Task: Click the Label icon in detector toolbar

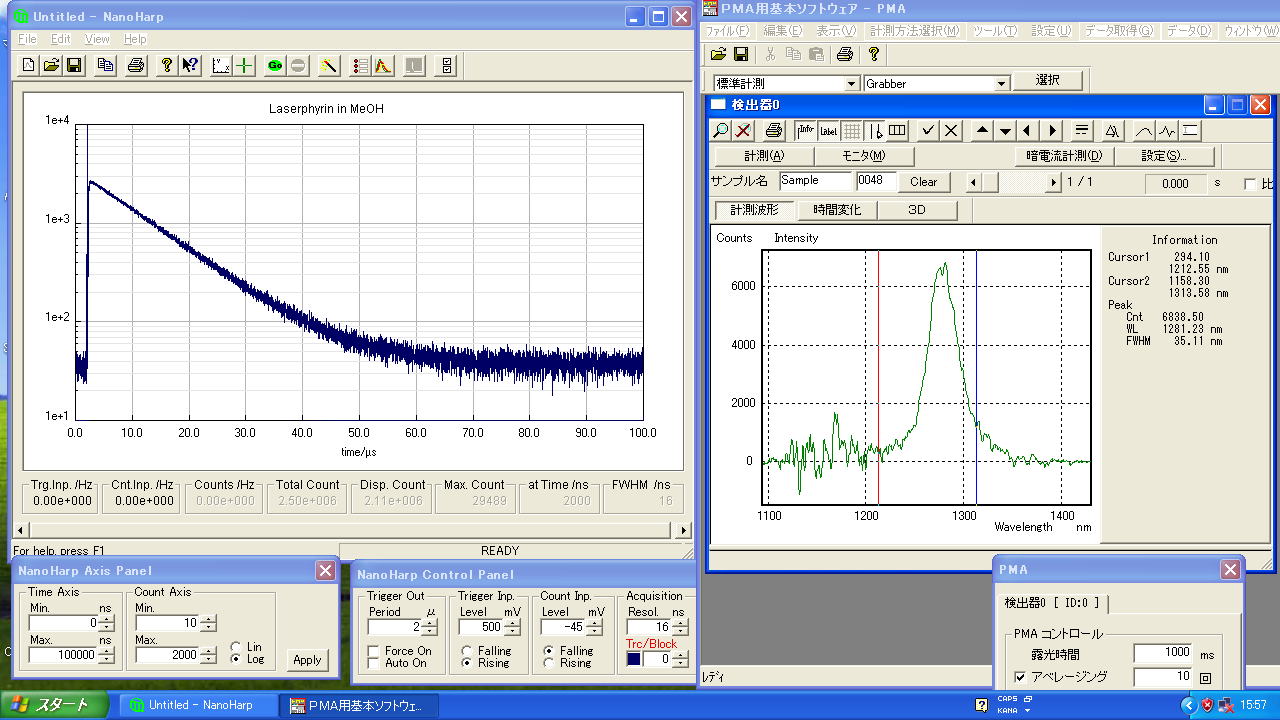Action: (828, 131)
